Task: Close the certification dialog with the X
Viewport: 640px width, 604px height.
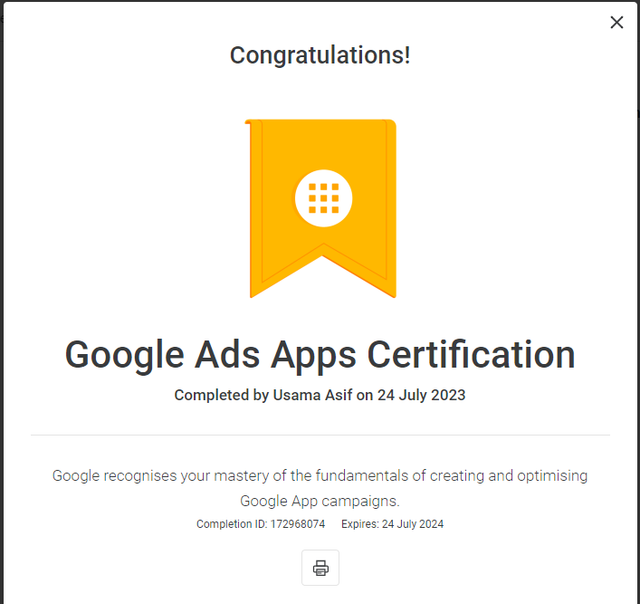Action: pyautogui.click(x=616, y=22)
